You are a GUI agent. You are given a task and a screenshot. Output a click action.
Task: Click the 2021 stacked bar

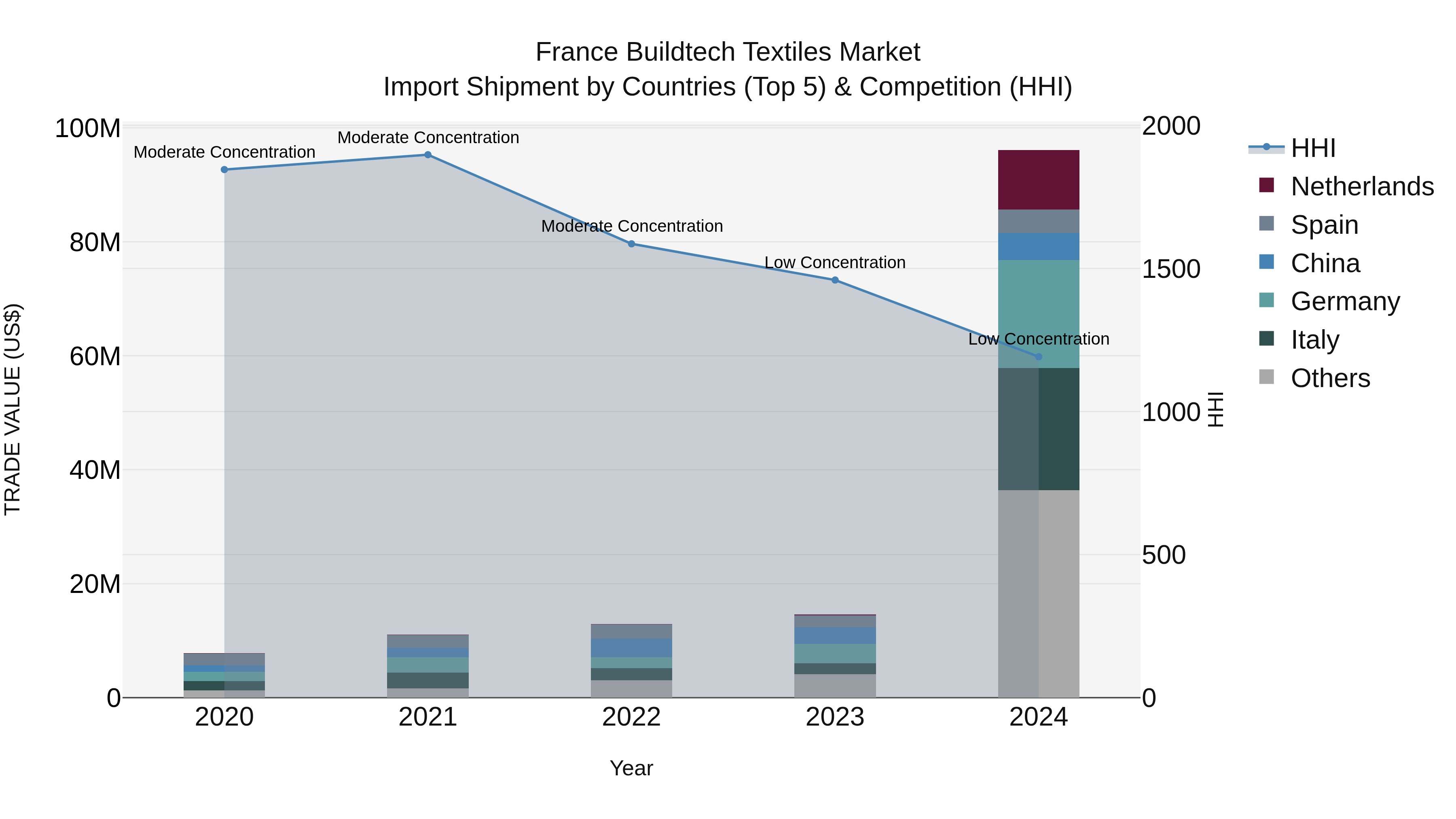pyautogui.click(x=428, y=666)
